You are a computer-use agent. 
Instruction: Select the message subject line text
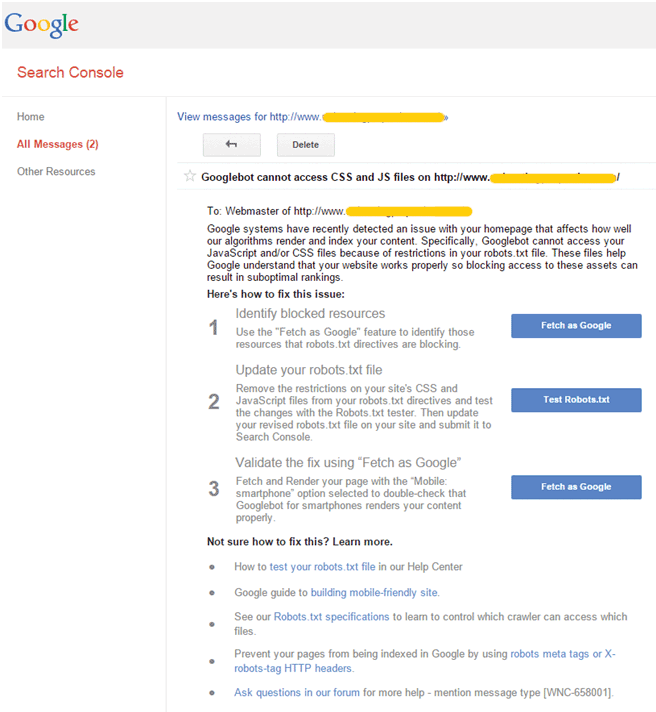[410, 177]
